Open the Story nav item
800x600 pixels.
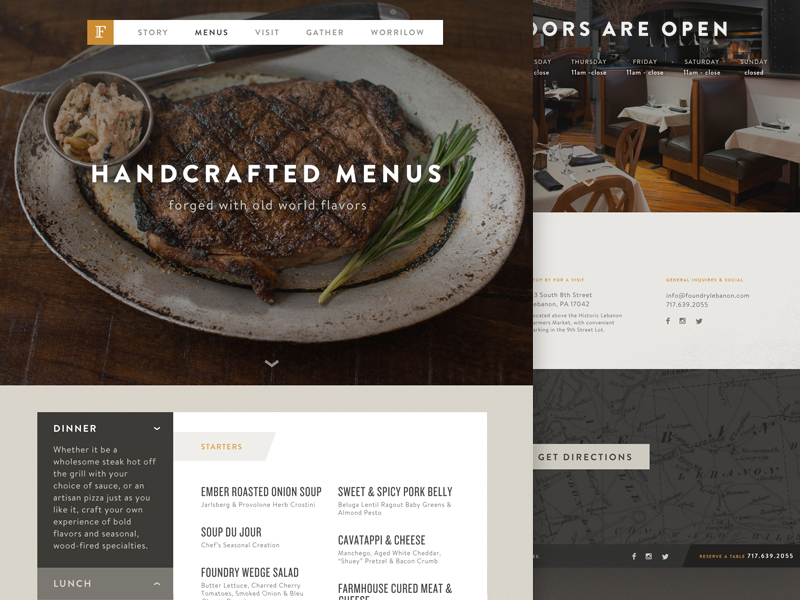153,32
